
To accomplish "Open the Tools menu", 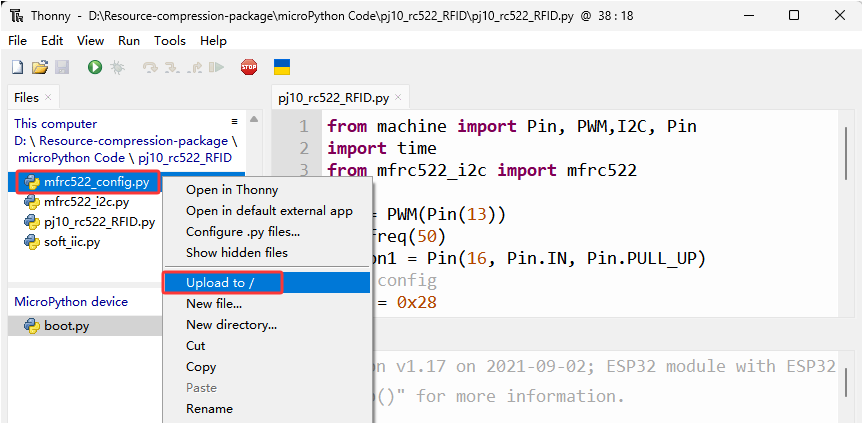I will click(x=170, y=41).
